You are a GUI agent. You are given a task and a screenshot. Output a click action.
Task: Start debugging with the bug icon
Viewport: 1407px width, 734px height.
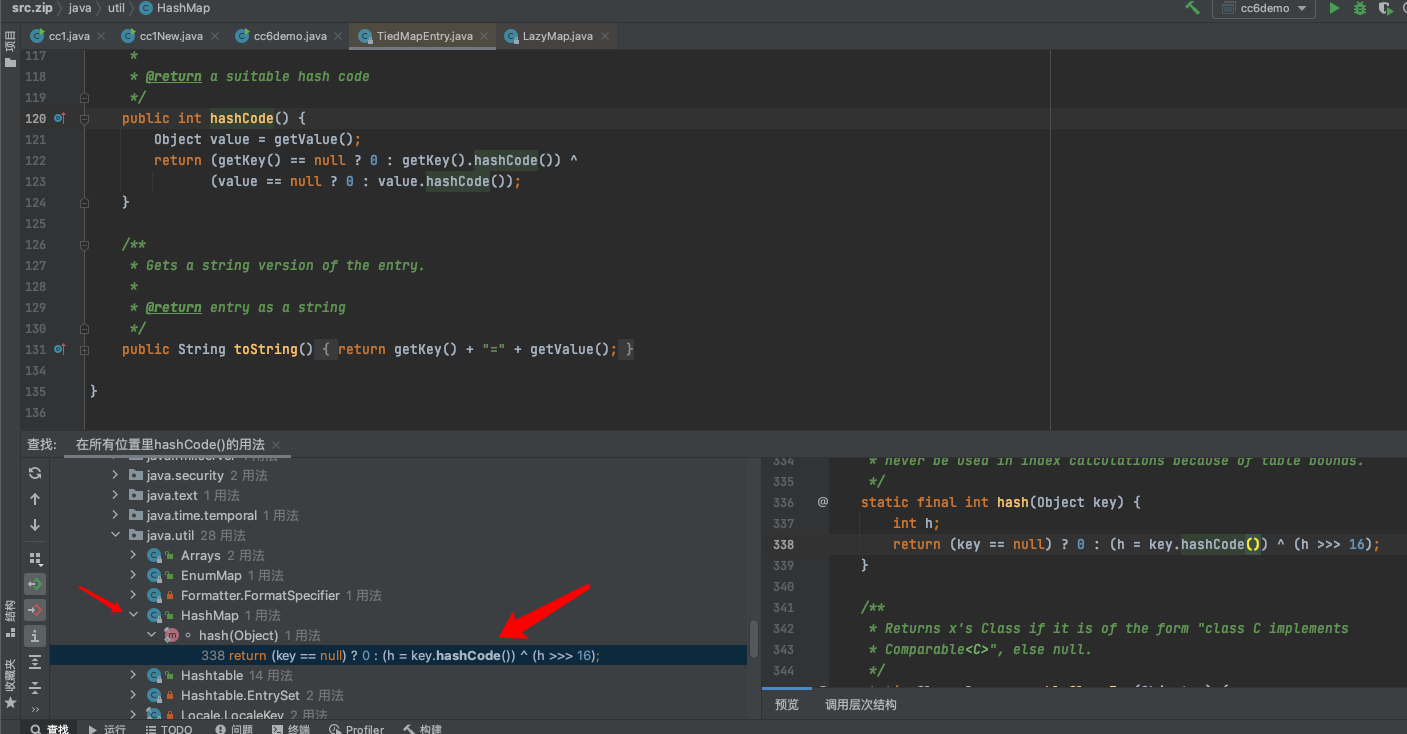pyautogui.click(x=1359, y=8)
